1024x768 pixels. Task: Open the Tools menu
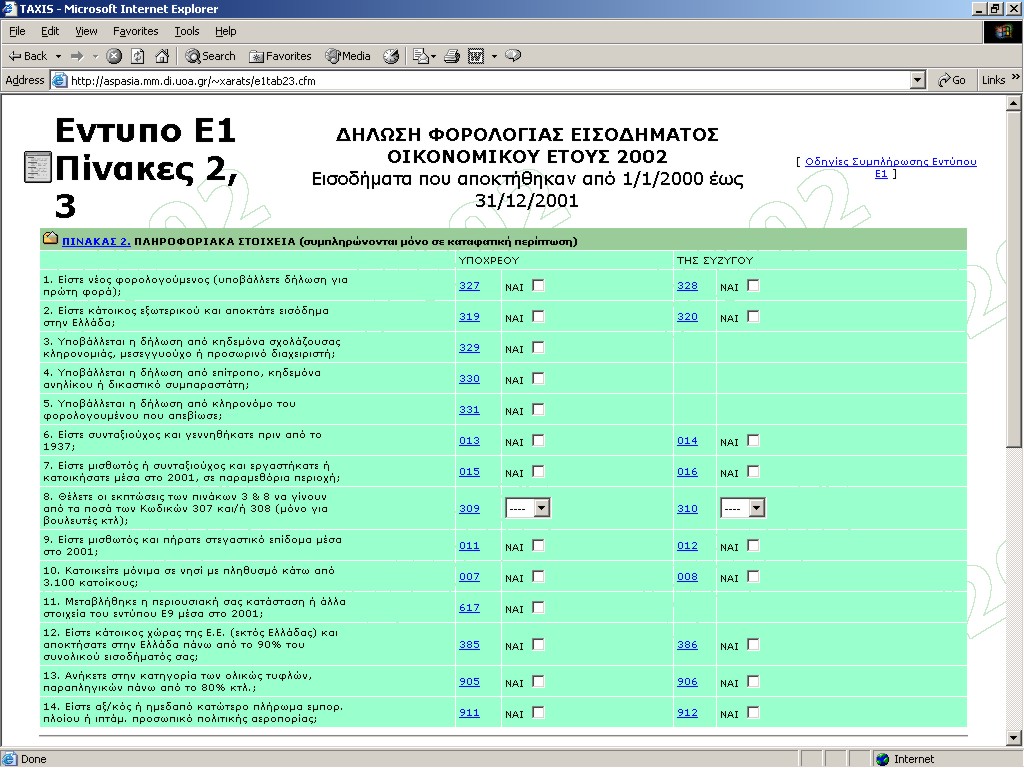pos(187,31)
